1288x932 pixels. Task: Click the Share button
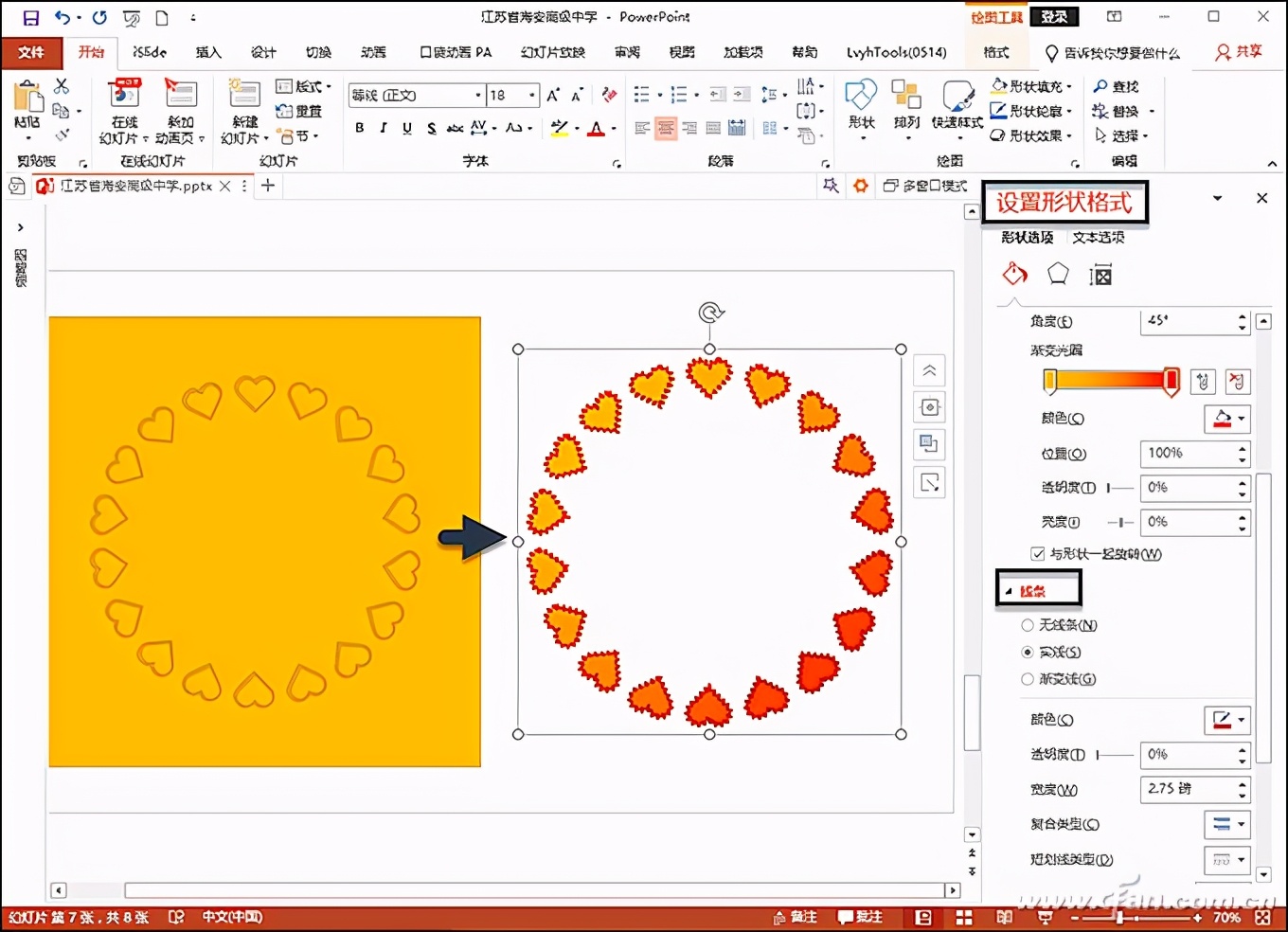point(1239,52)
